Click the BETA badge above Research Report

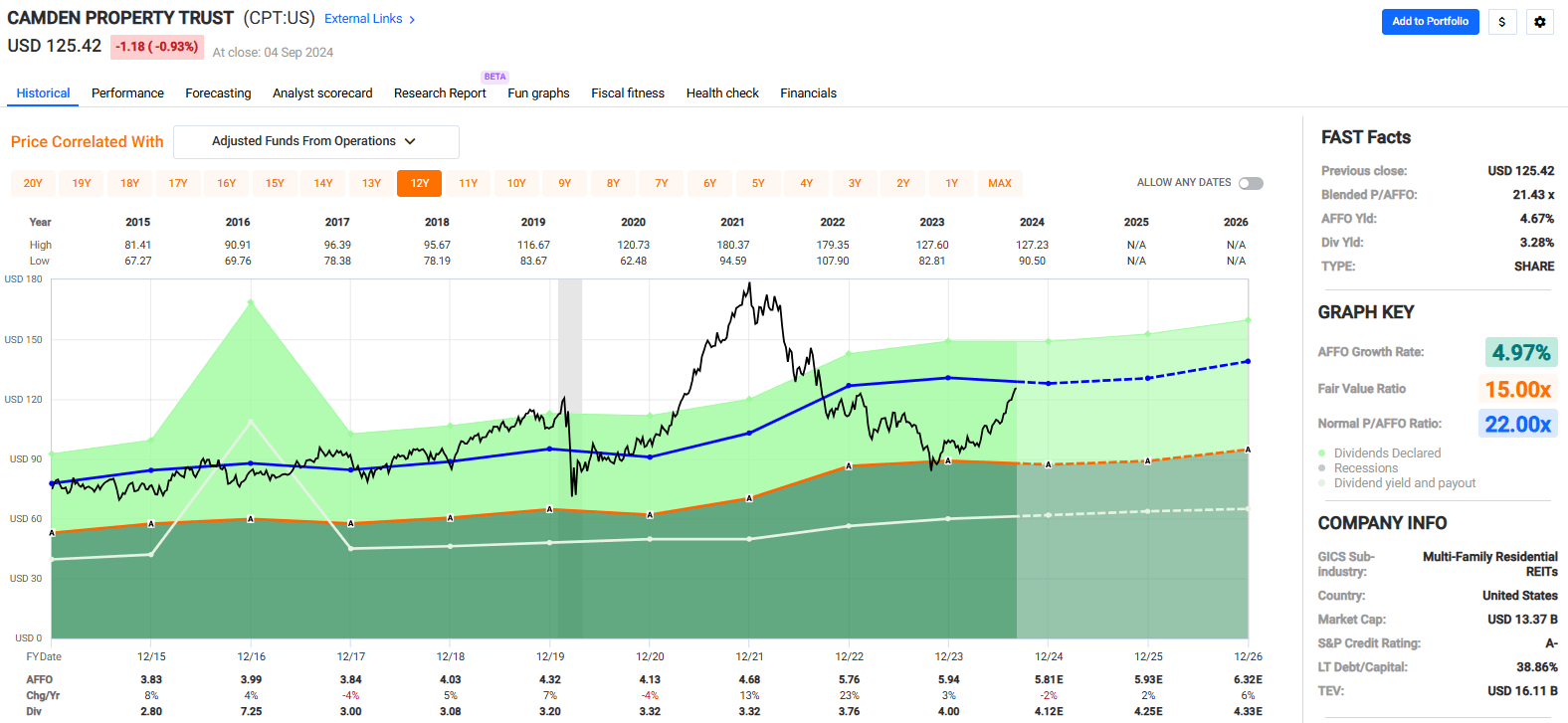click(495, 77)
